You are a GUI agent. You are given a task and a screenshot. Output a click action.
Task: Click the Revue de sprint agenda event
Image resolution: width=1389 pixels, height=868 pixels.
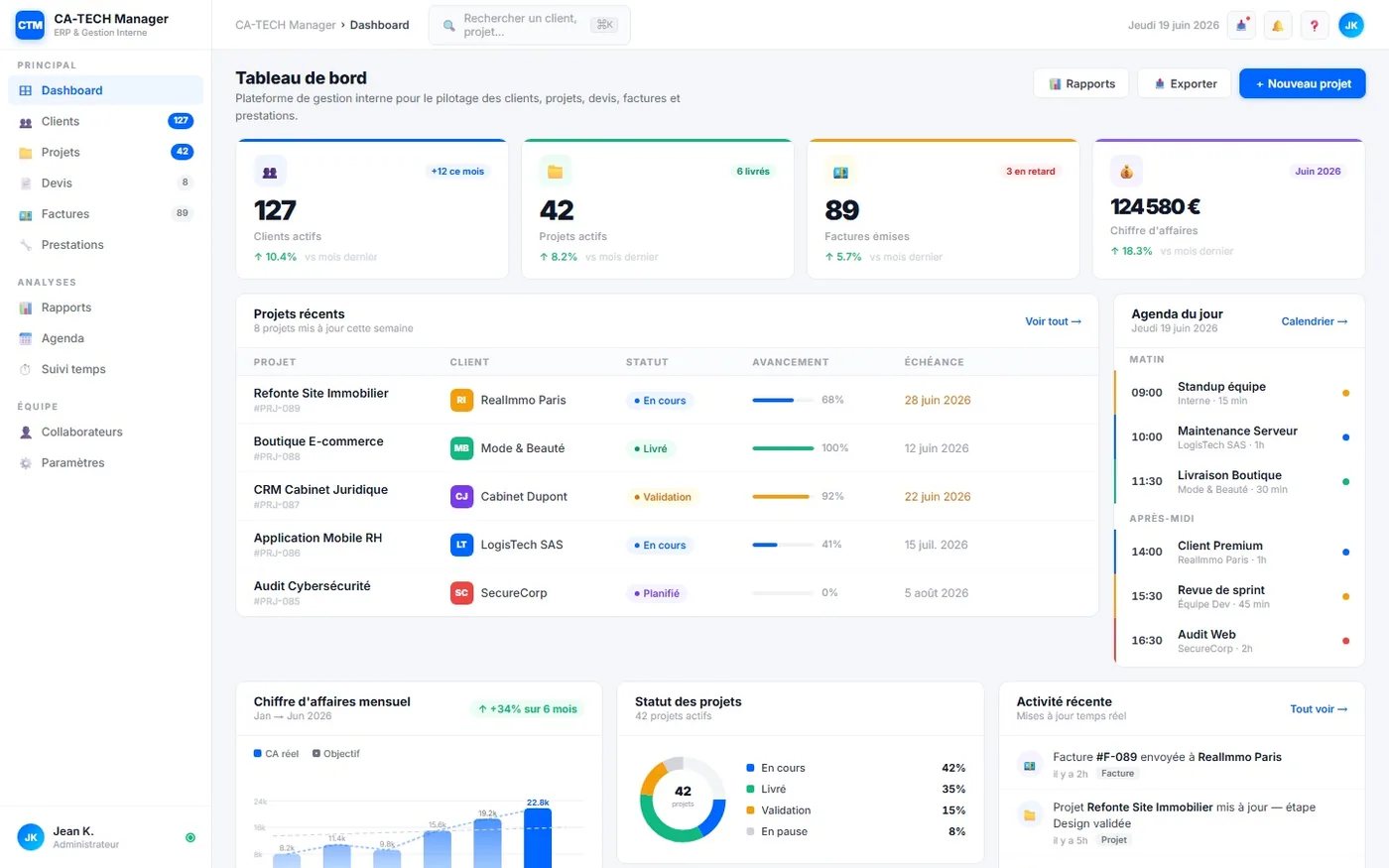[x=1239, y=596]
